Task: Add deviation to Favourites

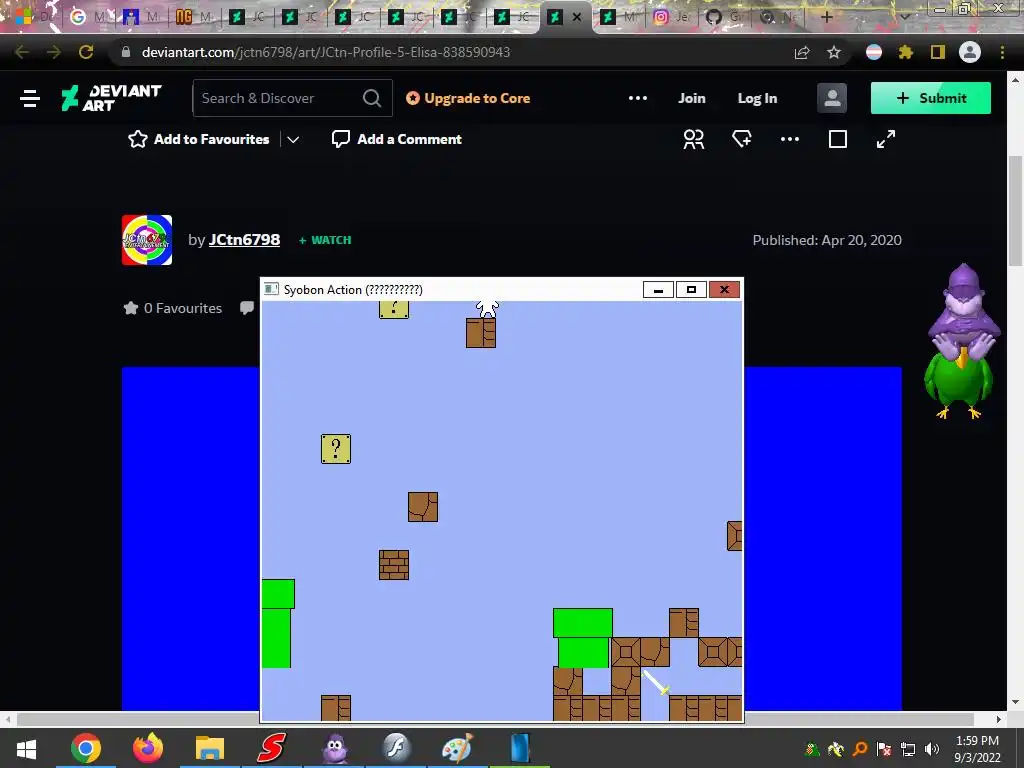Action: [x=199, y=139]
